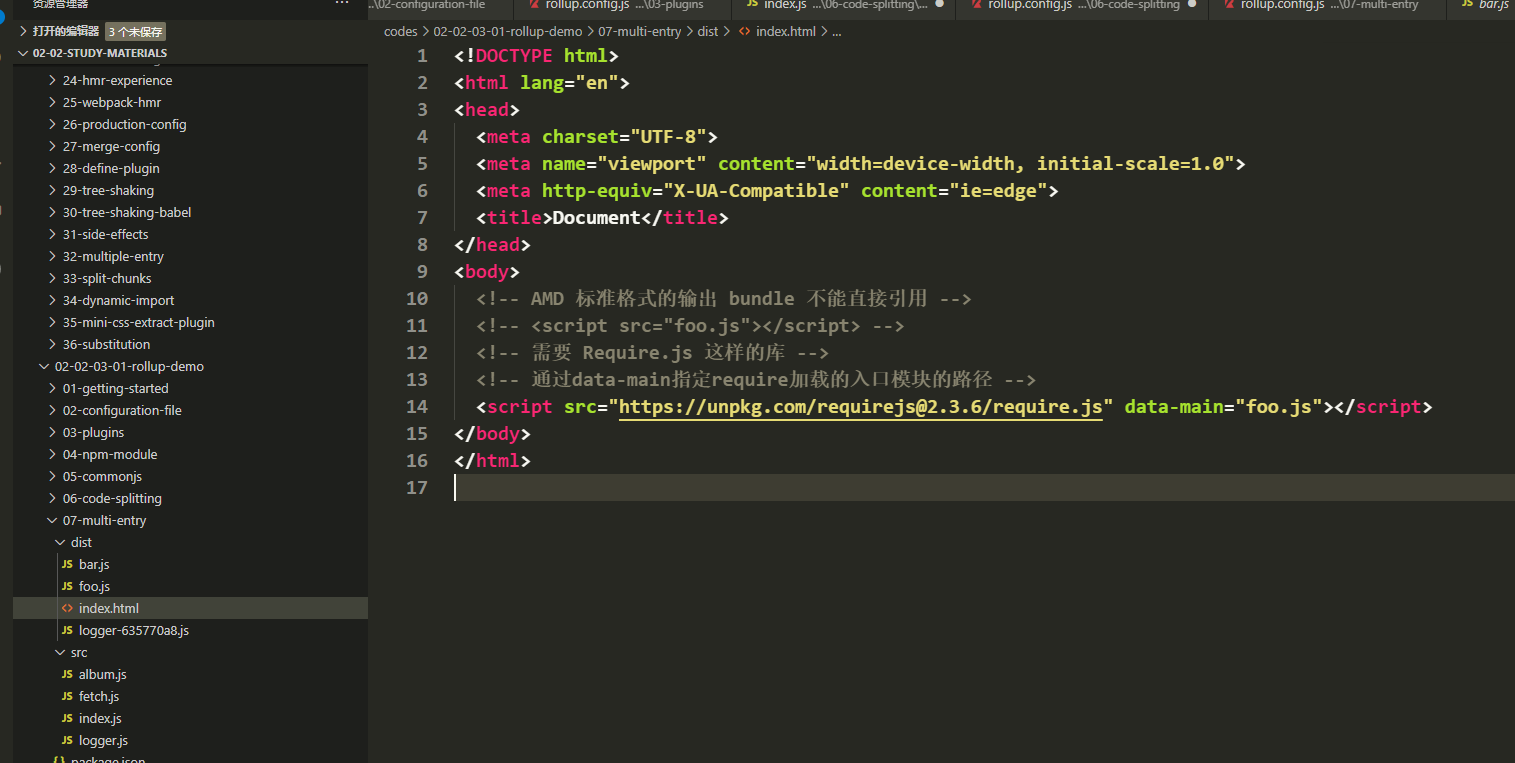Expand the 01-getting-started folder
Image resolution: width=1515 pixels, height=763 pixels.
pos(115,389)
